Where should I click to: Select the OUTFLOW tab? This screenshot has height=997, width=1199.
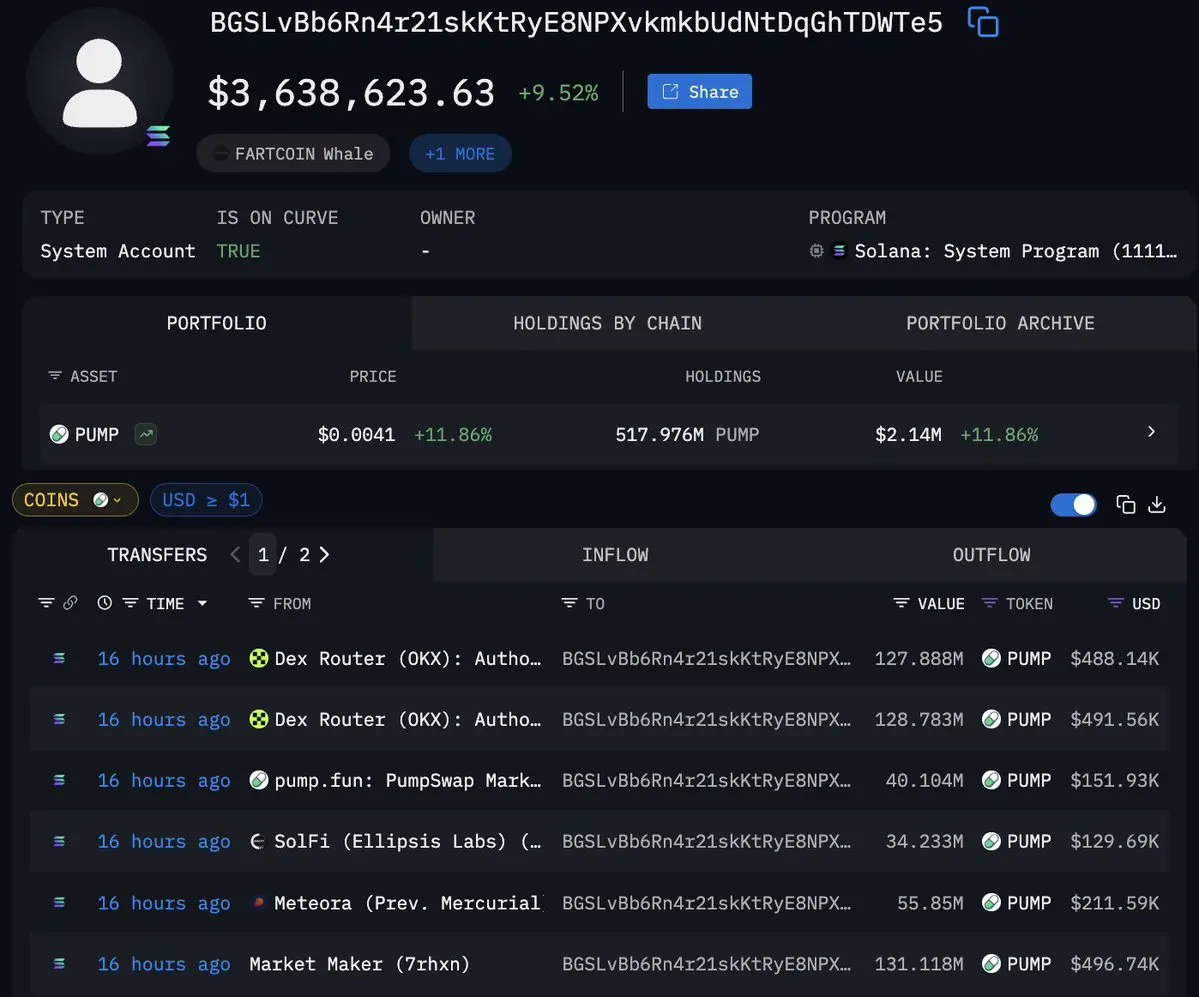[991, 554]
